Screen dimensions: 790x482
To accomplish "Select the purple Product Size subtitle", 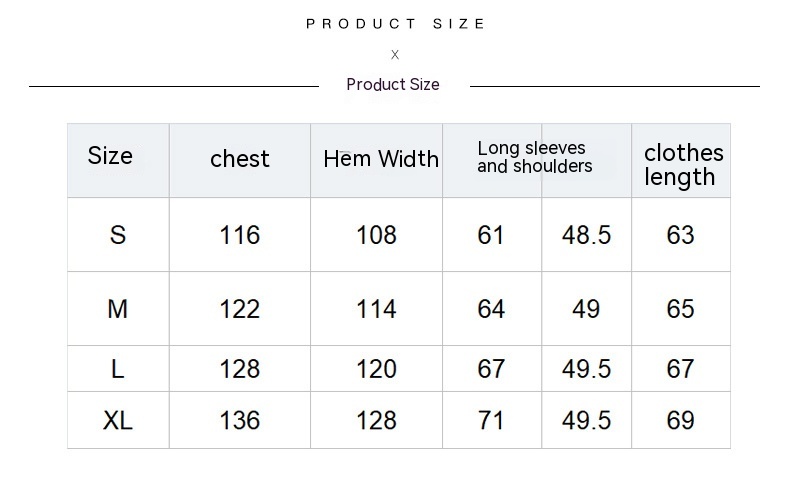I will click(x=393, y=85).
